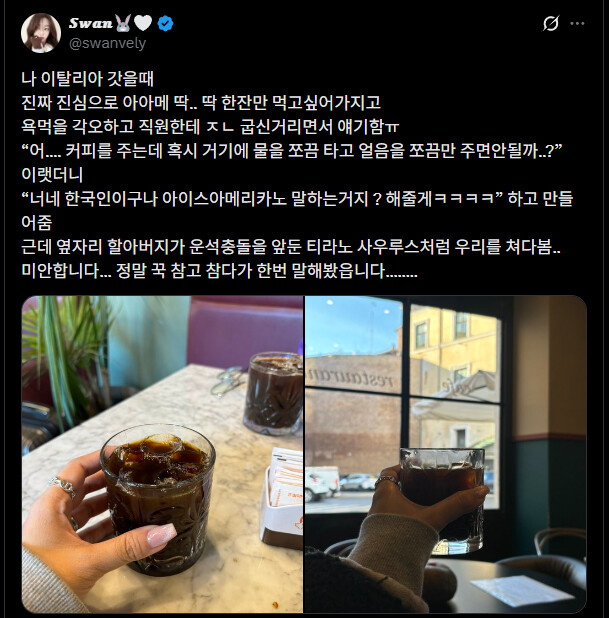Open right photo of glass by window

pyautogui.click(x=446, y=454)
